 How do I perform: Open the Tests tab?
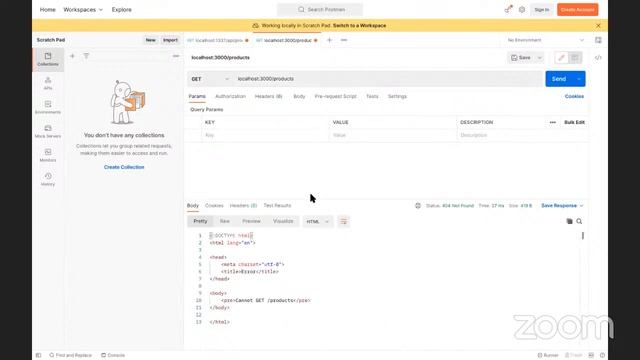tap(372, 96)
